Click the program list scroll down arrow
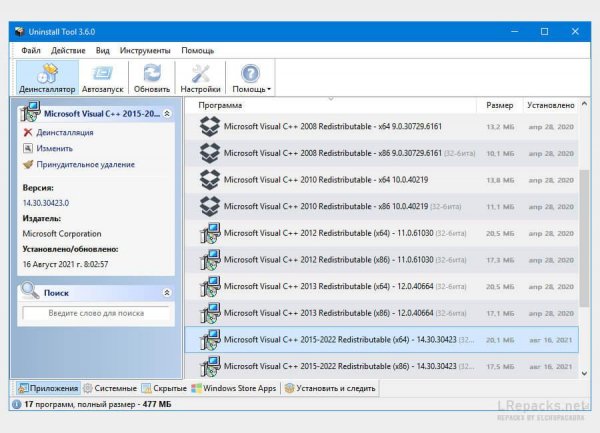Image resolution: width=600 pixels, height=433 pixels. click(584, 373)
